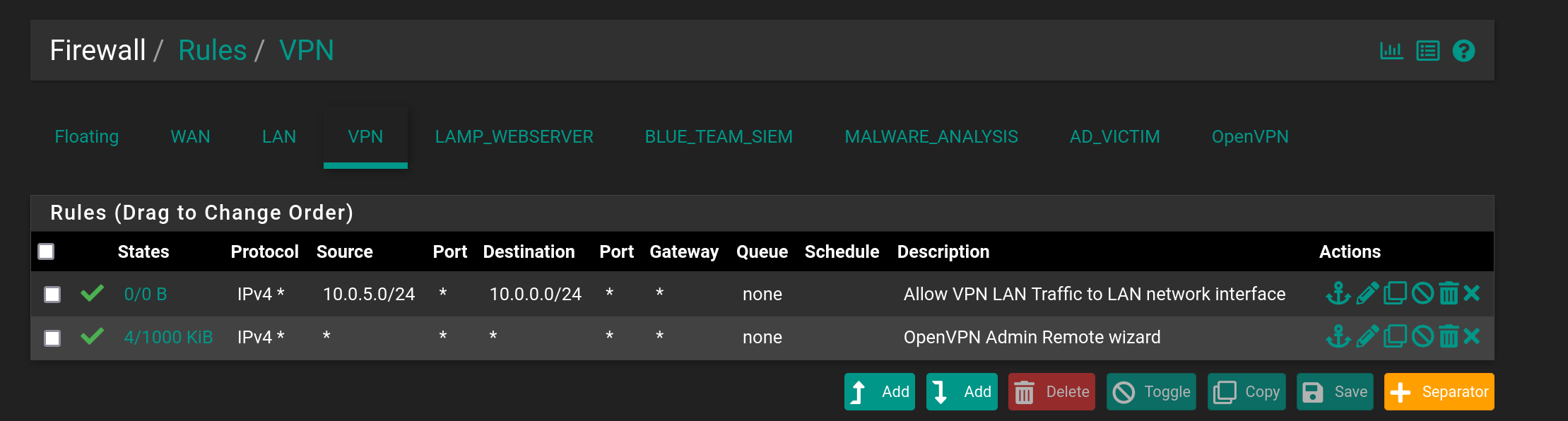This screenshot has width=1568, height=421.
Task: Open the 0/0 B states link
Action: tap(146, 294)
